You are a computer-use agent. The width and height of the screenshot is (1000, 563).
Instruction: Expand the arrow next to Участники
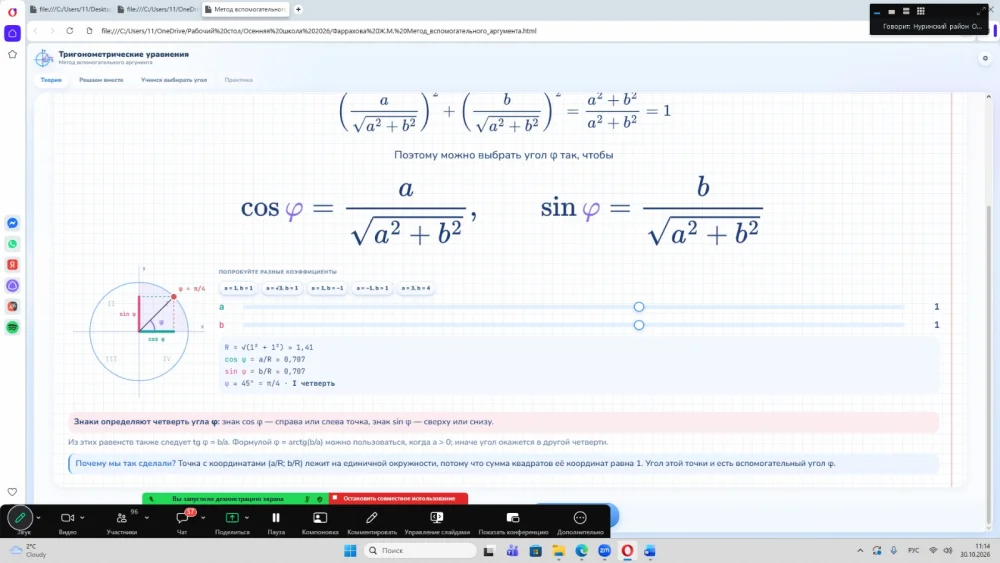click(x=147, y=518)
